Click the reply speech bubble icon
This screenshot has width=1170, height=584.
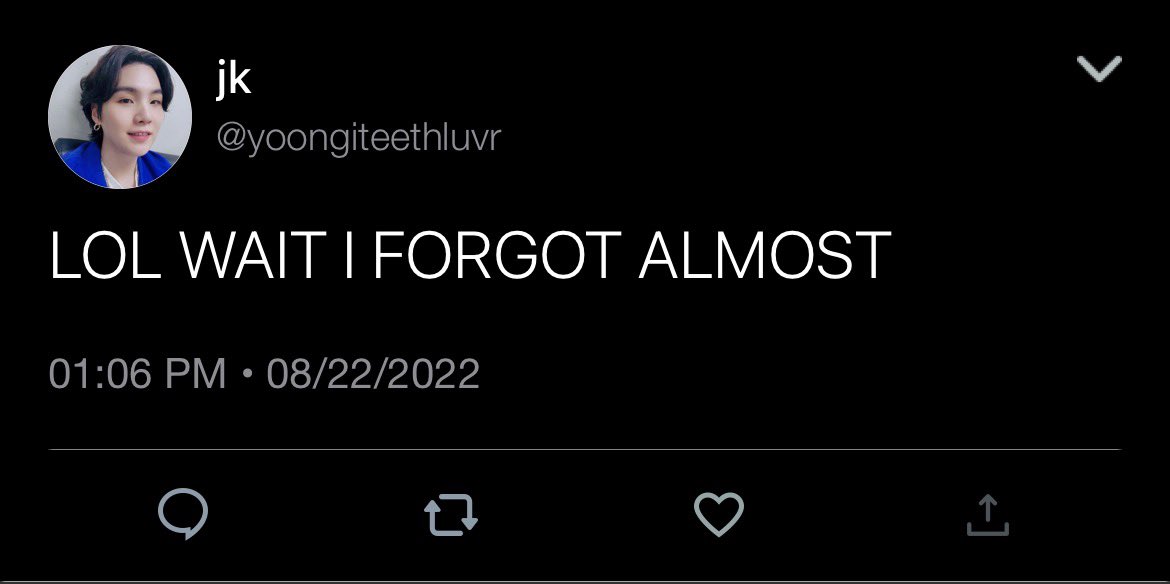(x=183, y=513)
